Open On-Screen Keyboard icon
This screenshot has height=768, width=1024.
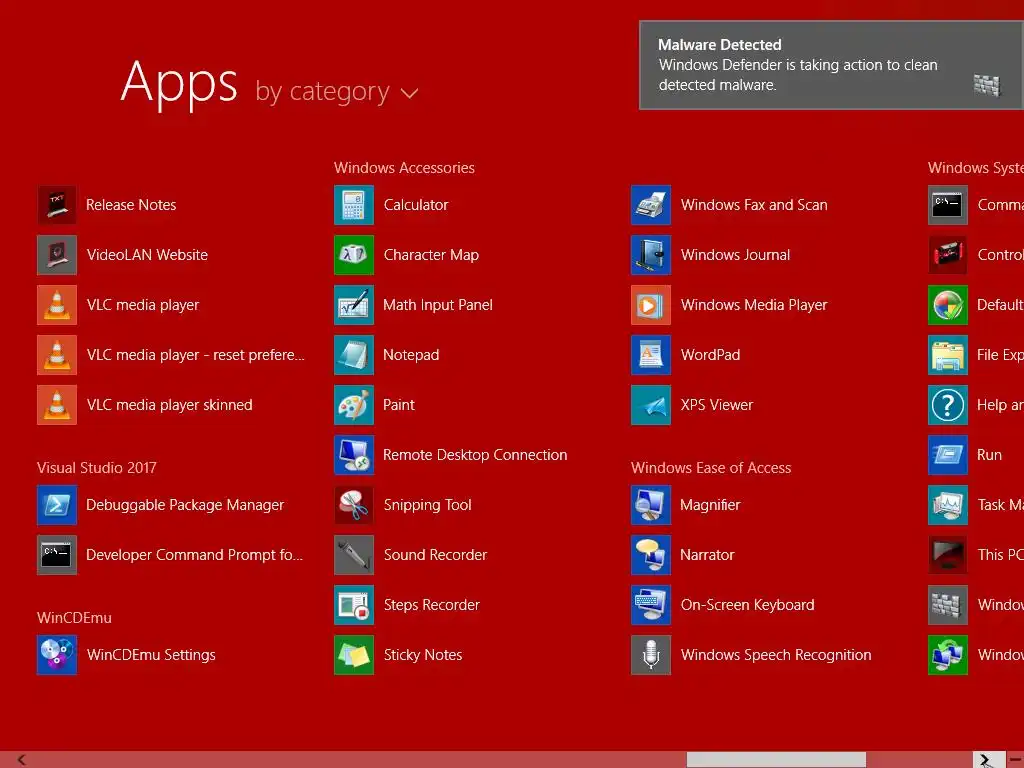[x=651, y=605]
